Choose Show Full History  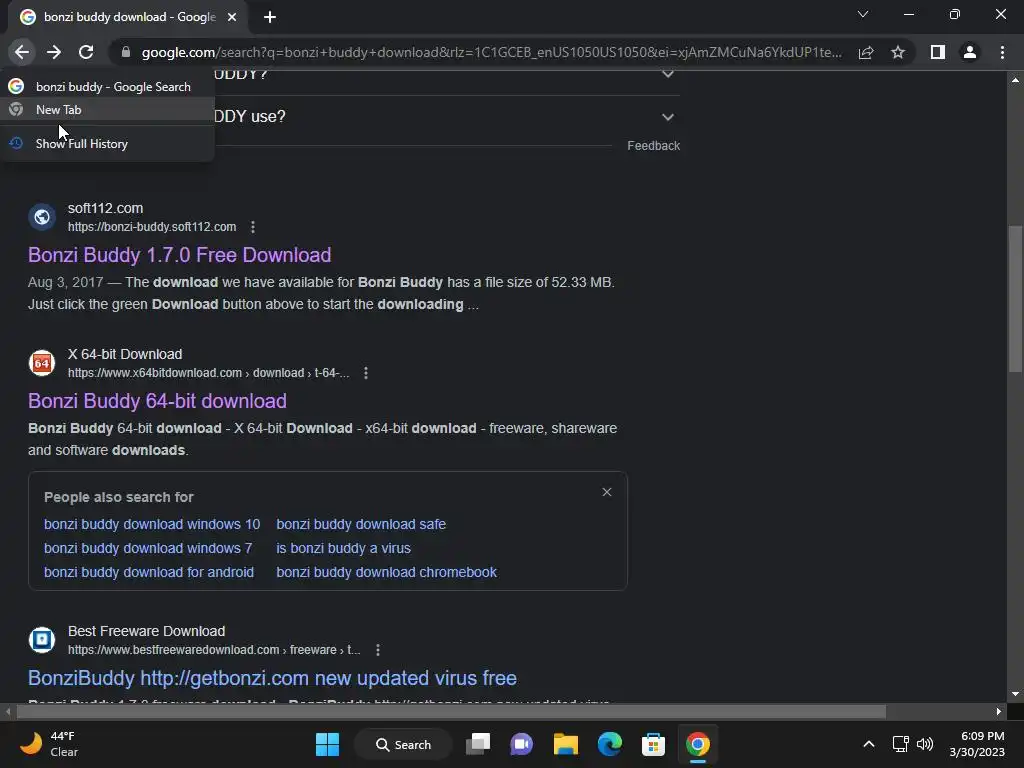click(x=107, y=144)
